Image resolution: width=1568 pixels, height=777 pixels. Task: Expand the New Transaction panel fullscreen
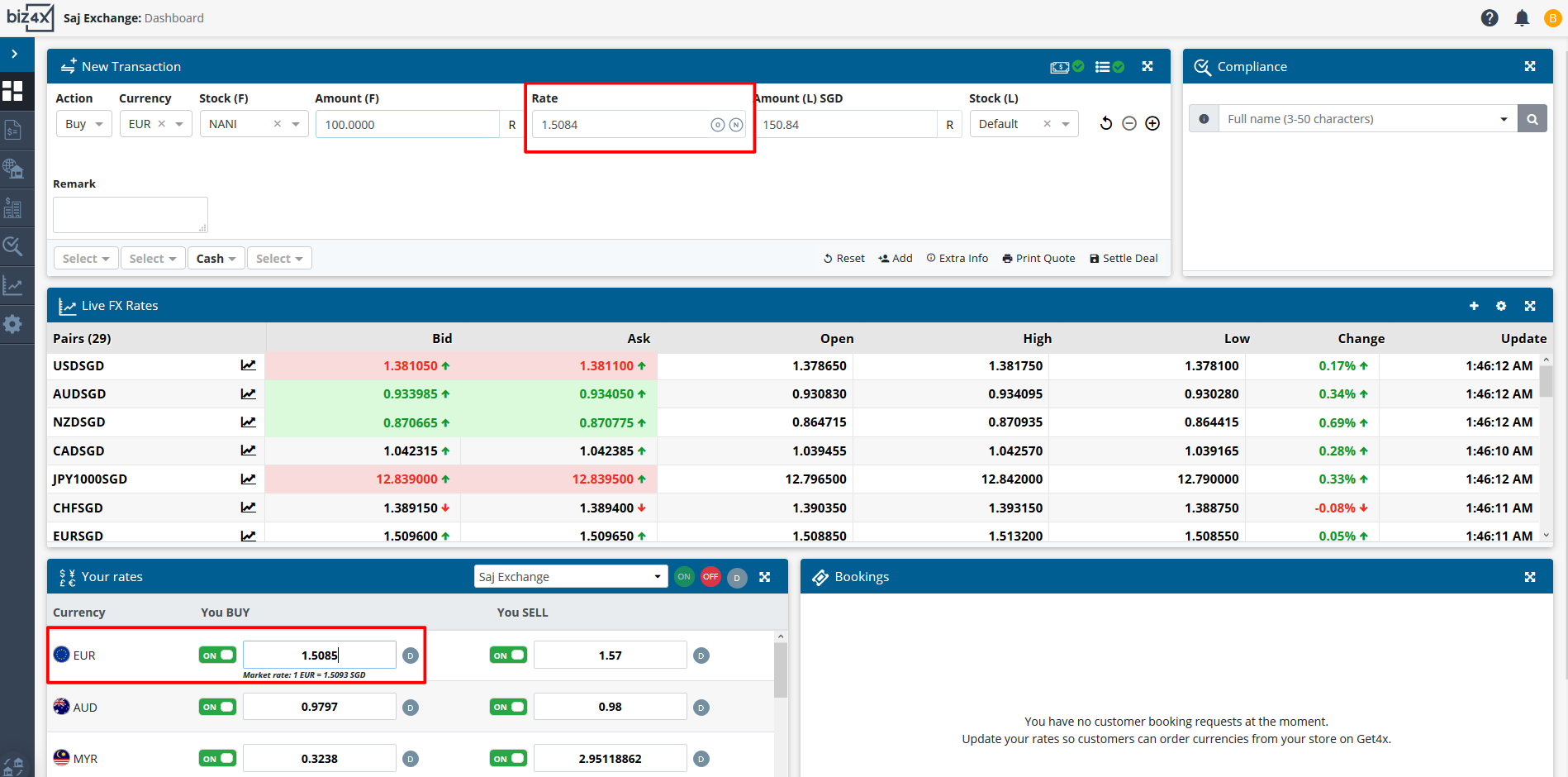1147,66
